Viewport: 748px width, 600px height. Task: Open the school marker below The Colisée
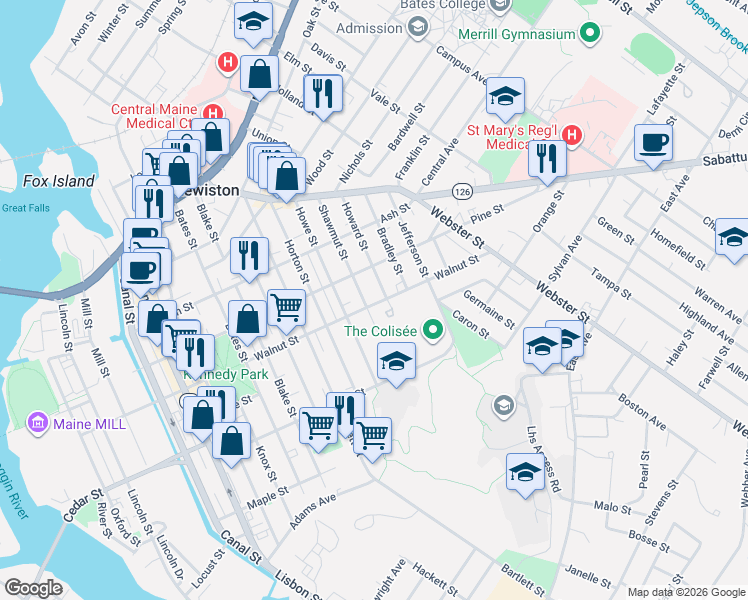tap(396, 363)
